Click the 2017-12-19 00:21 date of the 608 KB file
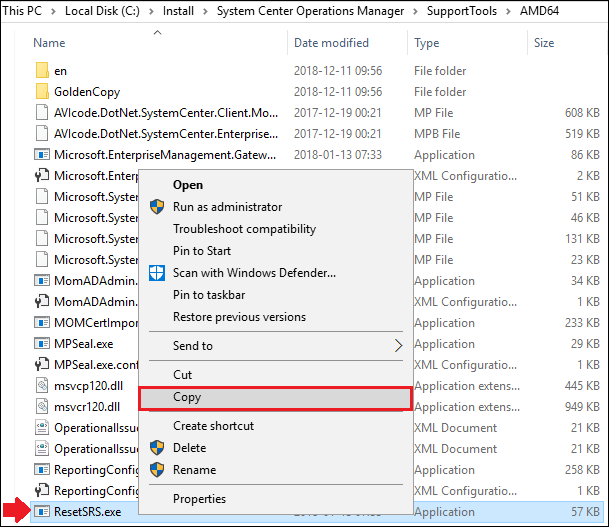The image size is (609, 527). pyautogui.click(x=338, y=113)
